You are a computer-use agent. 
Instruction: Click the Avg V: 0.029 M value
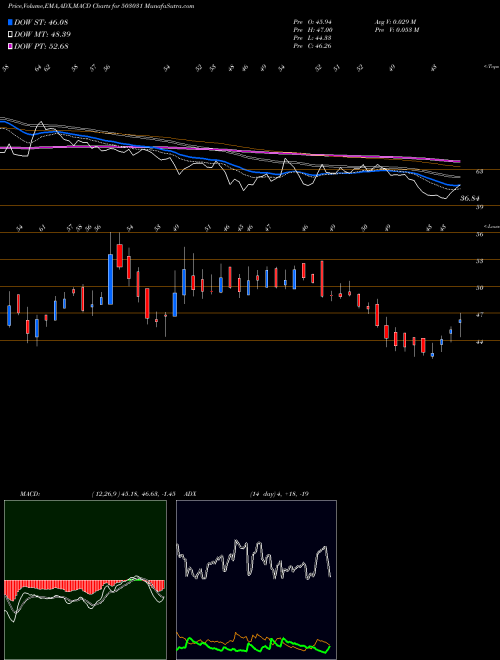[x=395, y=22]
